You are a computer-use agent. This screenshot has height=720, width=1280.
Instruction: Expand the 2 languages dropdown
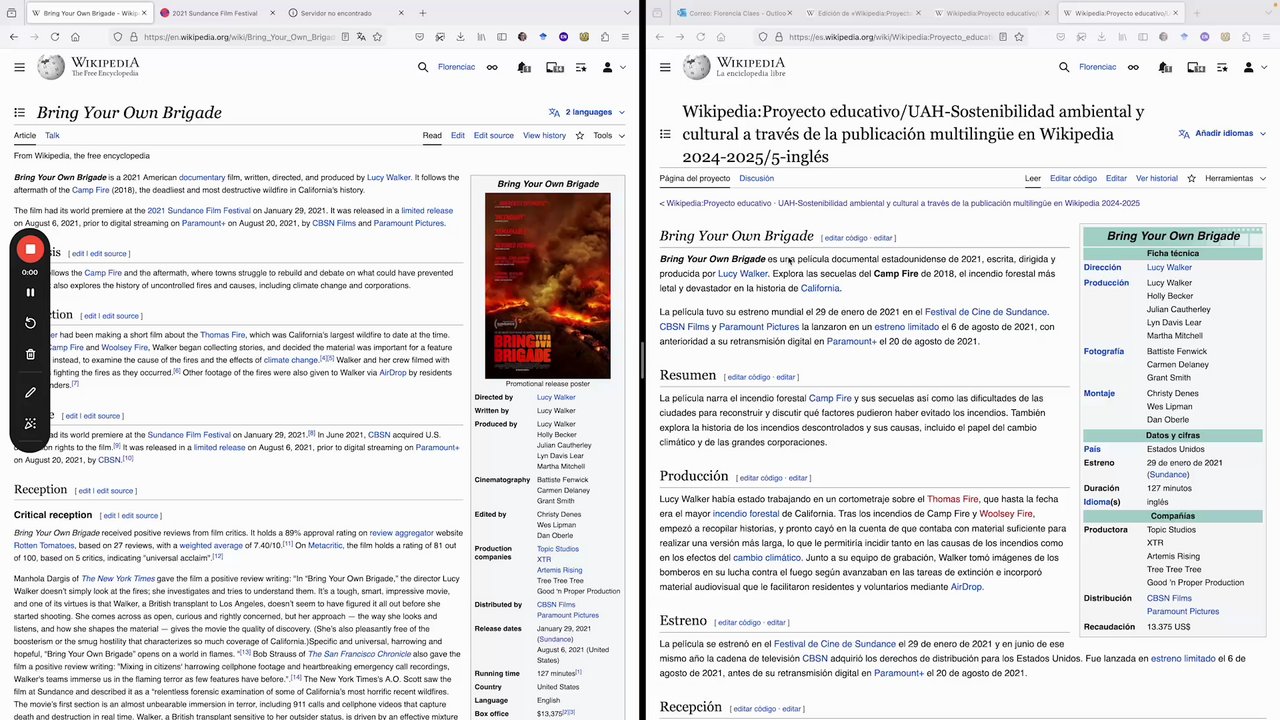(587, 112)
